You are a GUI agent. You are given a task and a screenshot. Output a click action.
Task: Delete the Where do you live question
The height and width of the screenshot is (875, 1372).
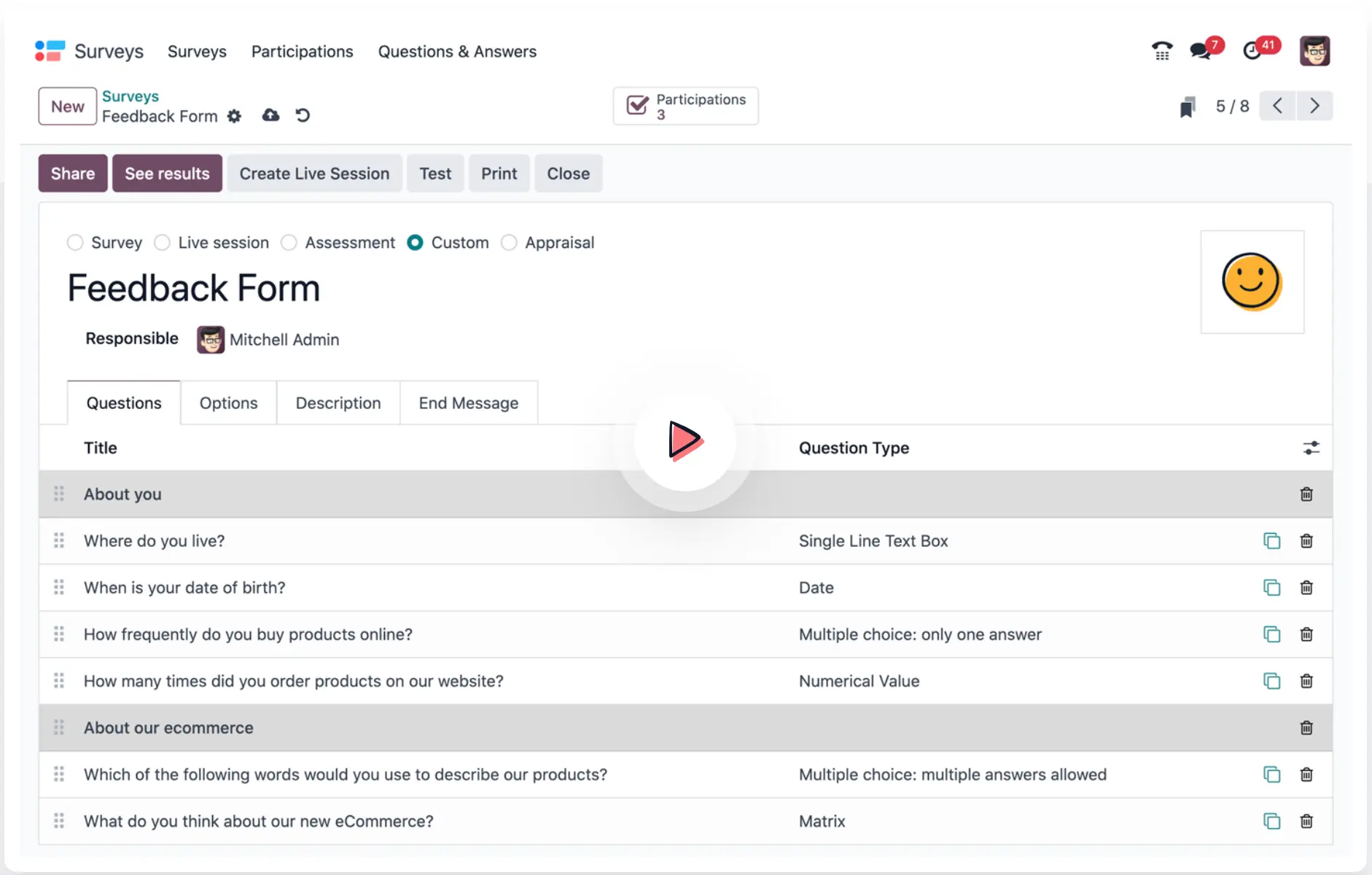pos(1306,541)
